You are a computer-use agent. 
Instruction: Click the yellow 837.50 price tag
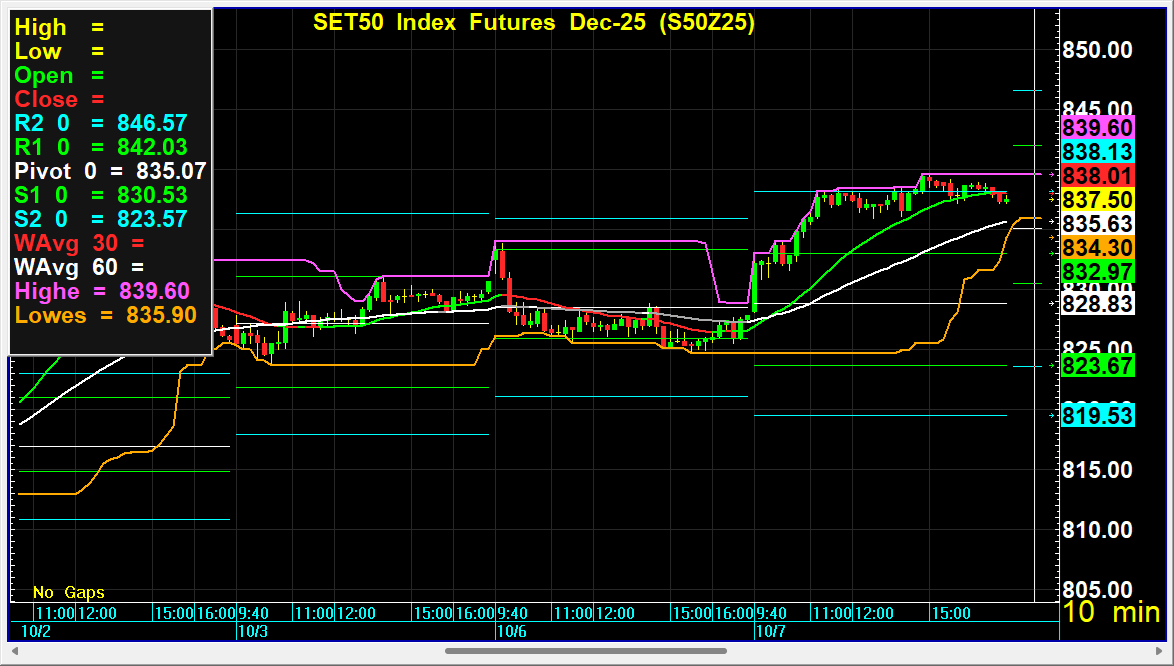click(x=1097, y=200)
